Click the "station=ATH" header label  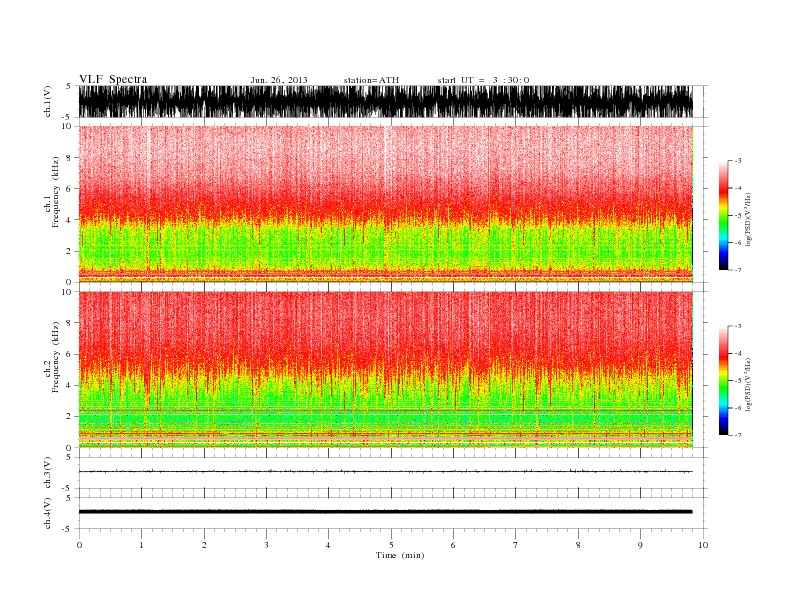(371, 80)
